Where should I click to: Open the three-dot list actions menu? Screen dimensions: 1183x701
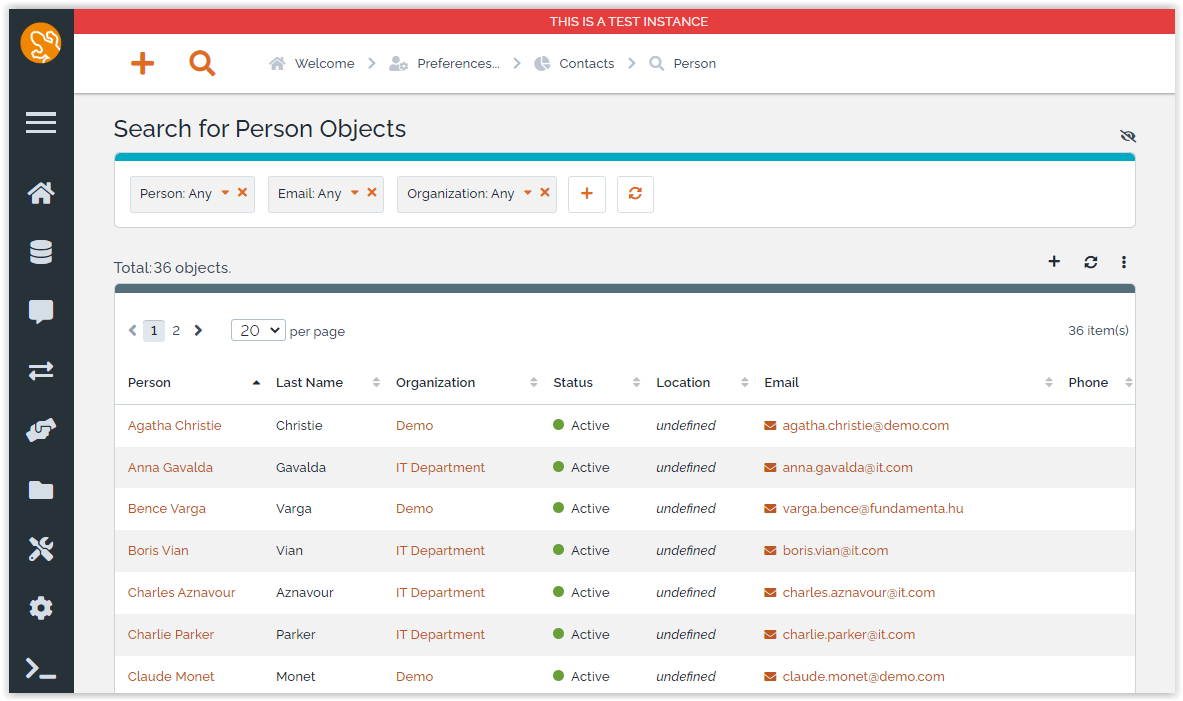(x=1124, y=262)
